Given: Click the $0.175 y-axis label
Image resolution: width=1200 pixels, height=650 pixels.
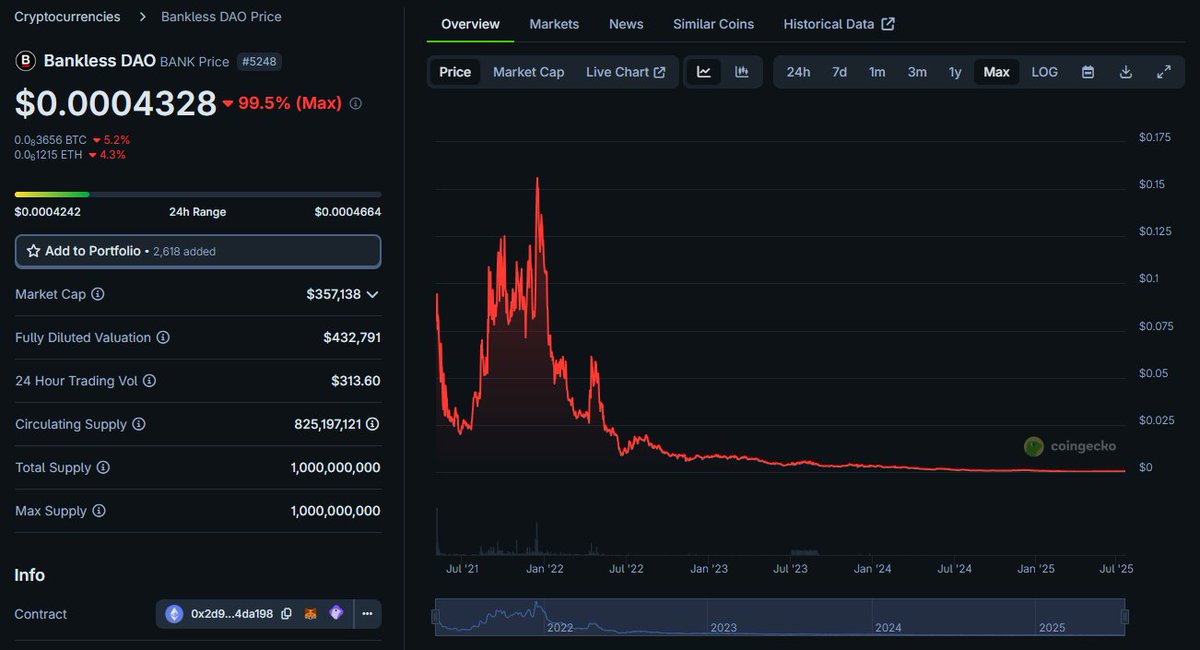Looking at the screenshot, I should point(1155,137).
